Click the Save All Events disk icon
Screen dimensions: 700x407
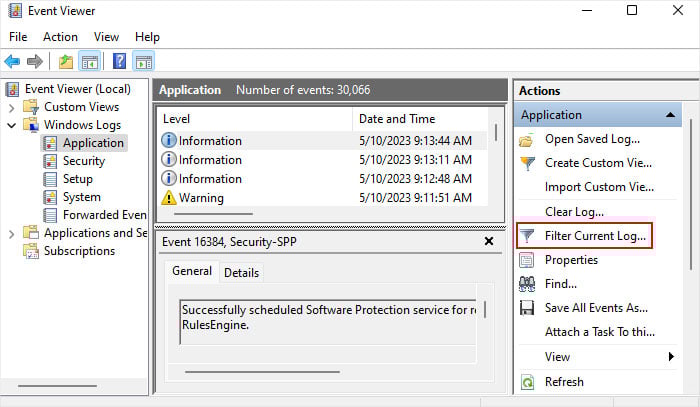click(527, 308)
